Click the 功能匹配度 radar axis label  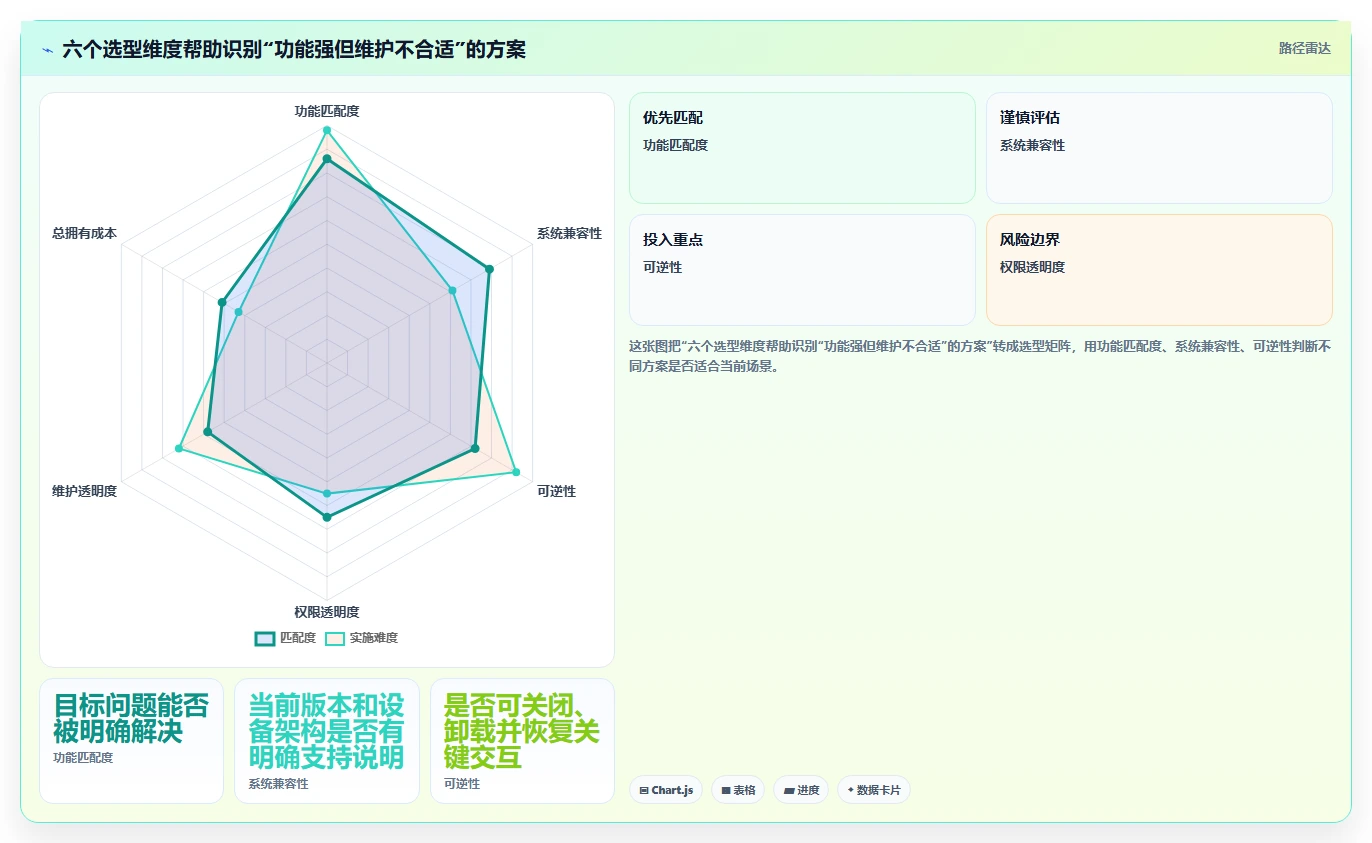327,111
